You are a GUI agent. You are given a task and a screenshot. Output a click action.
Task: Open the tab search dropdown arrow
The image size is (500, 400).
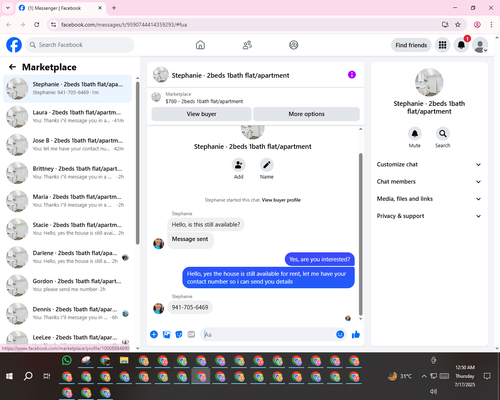coord(8,8)
